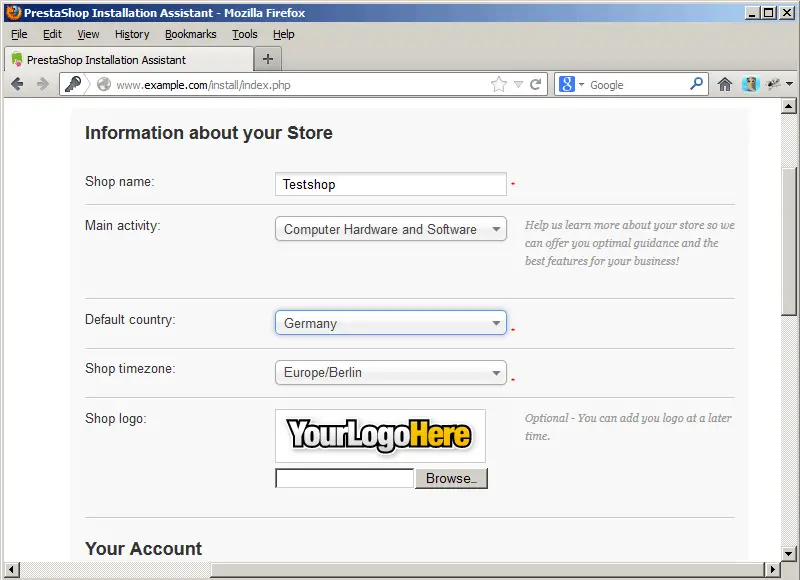Click the site identity globe icon
Screen dimensions: 800x580
pyautogui.click(x=104, y=84)
